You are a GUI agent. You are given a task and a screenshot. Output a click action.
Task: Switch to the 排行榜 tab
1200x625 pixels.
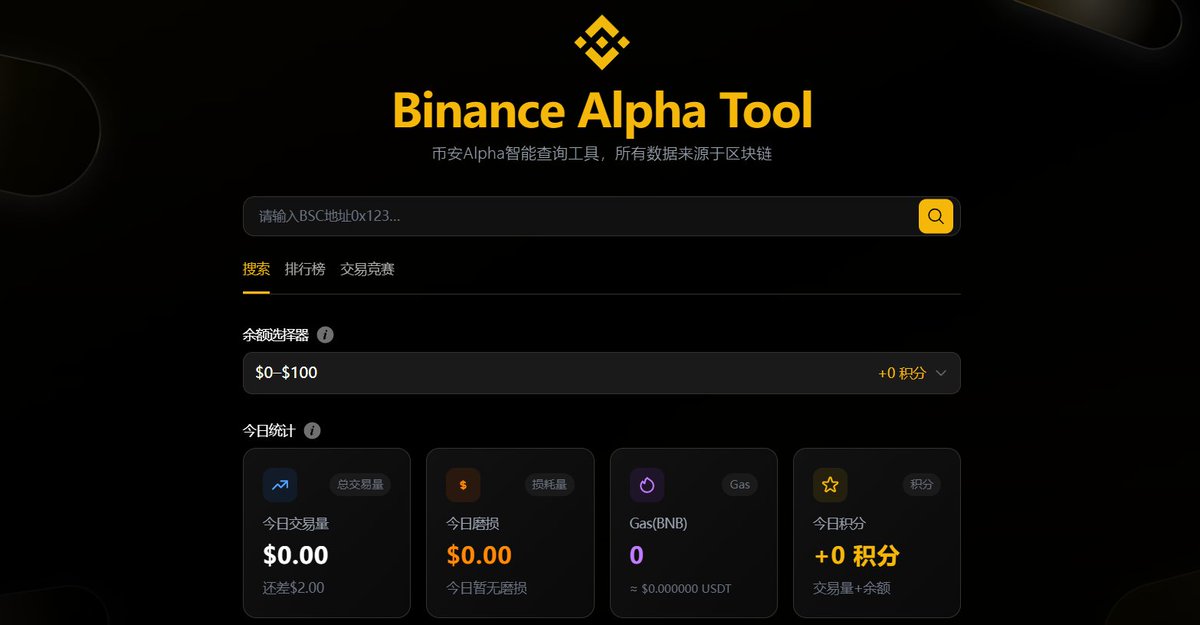coord(305,270)
